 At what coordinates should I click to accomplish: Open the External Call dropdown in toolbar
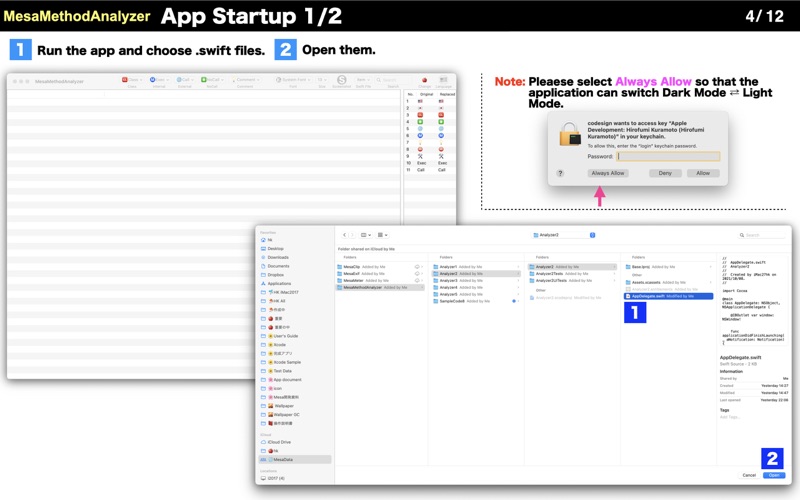185,80
